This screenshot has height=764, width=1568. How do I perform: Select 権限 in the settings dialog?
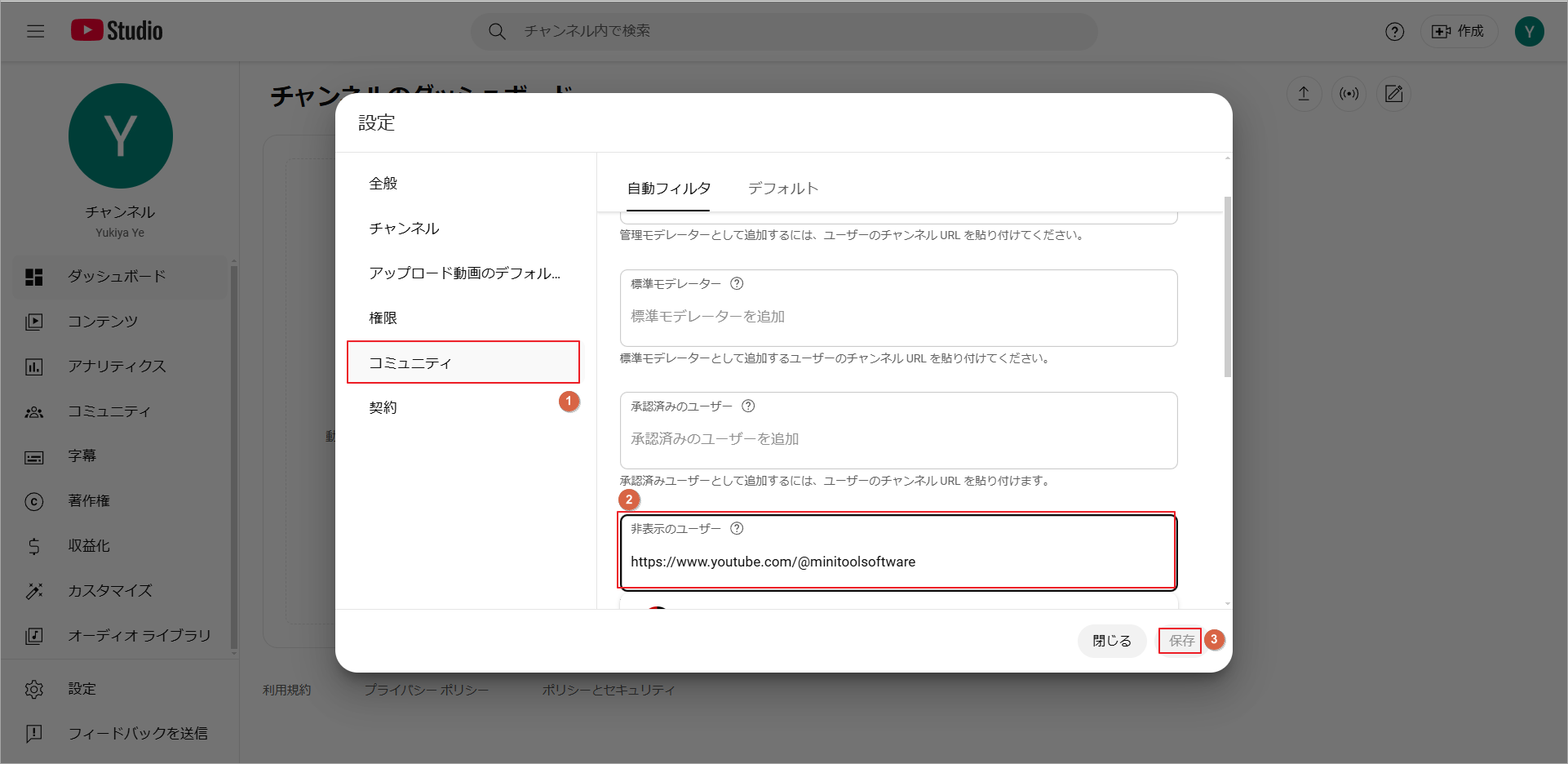pos(463,318)
